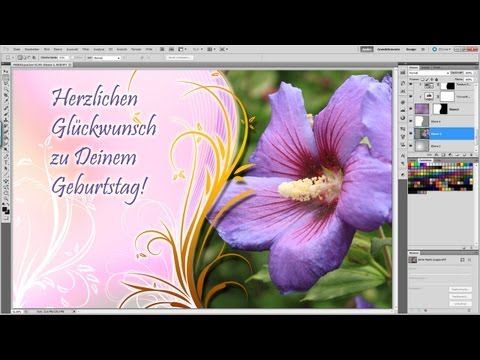Click the Farbbereich button in Masken panel
The image size is (480, 360).
tap(461, 297)
